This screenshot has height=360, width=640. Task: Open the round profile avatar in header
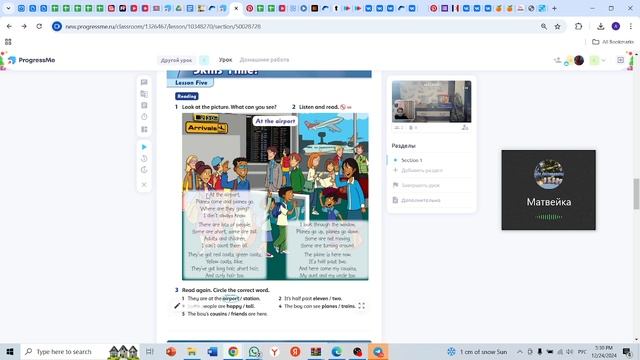coord(579,60)
